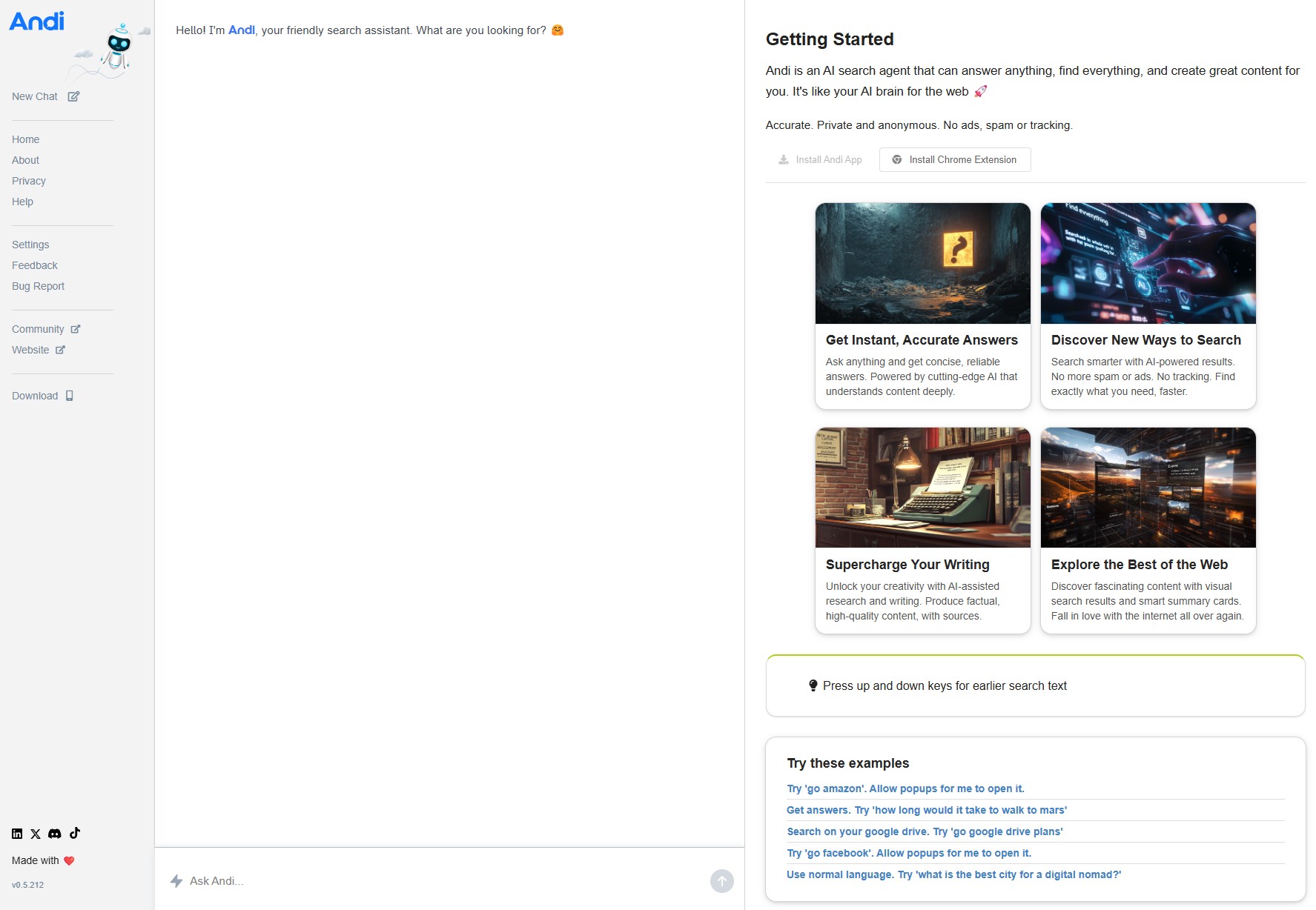The image size is (1316, 910).
Task: Open Settings from the sidebar
Action: pos(30,245)
